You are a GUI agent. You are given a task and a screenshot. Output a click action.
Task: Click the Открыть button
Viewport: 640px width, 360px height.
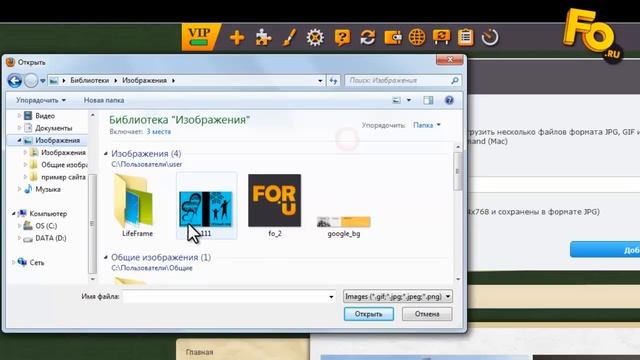tap(369, 314)
